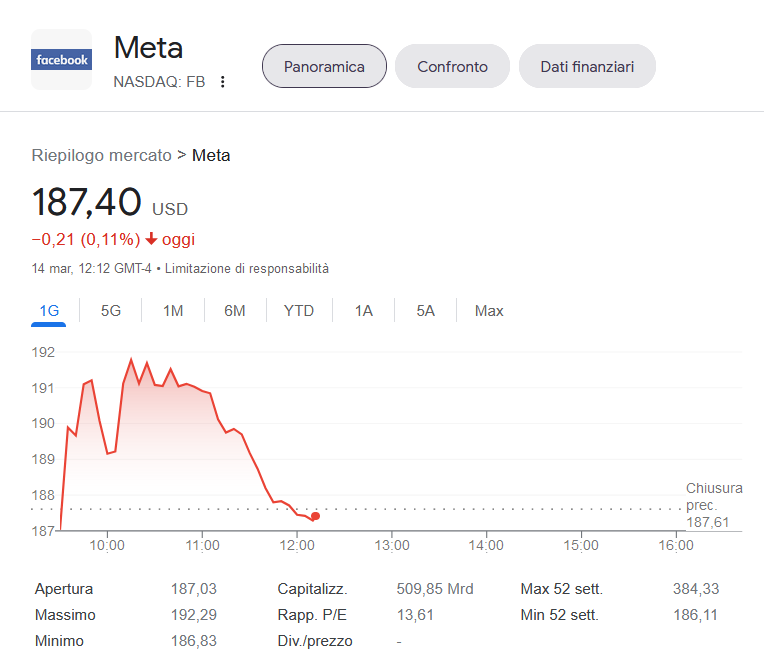Select the Panoramica tab
Viewport: 764px width, 665px height.
click(325, 66)
